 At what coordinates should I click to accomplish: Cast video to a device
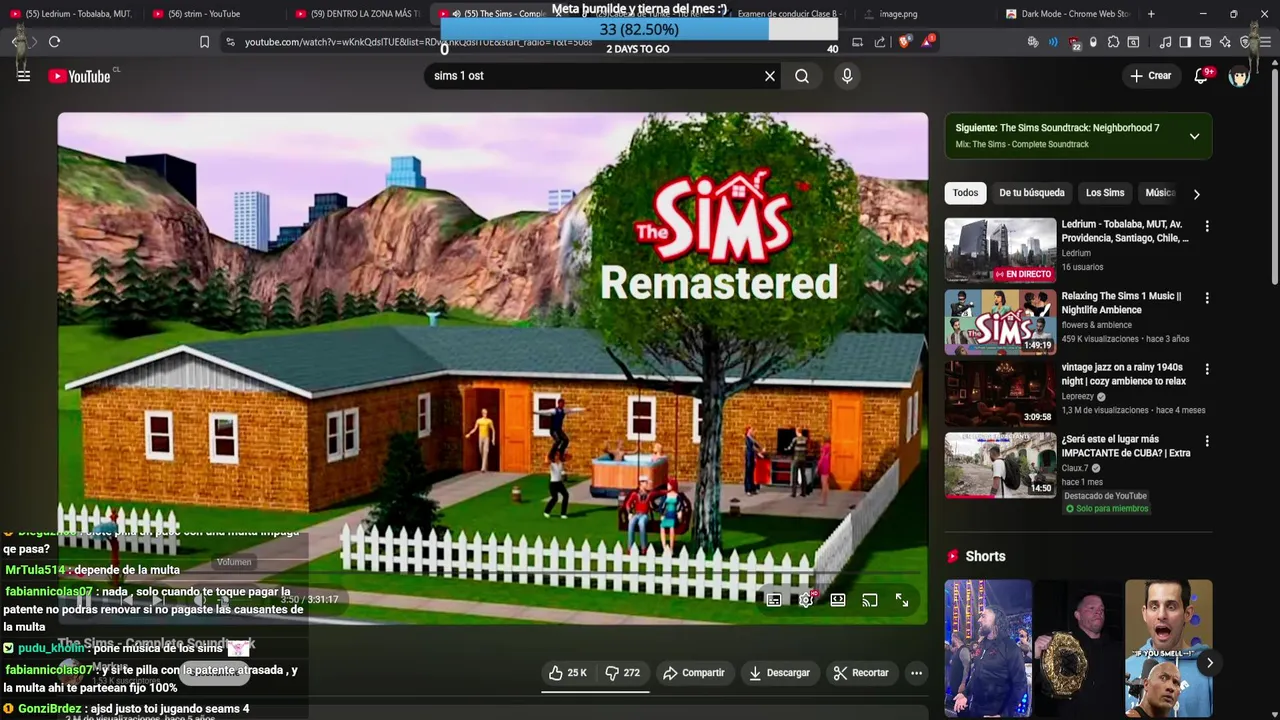coord(870,600)
